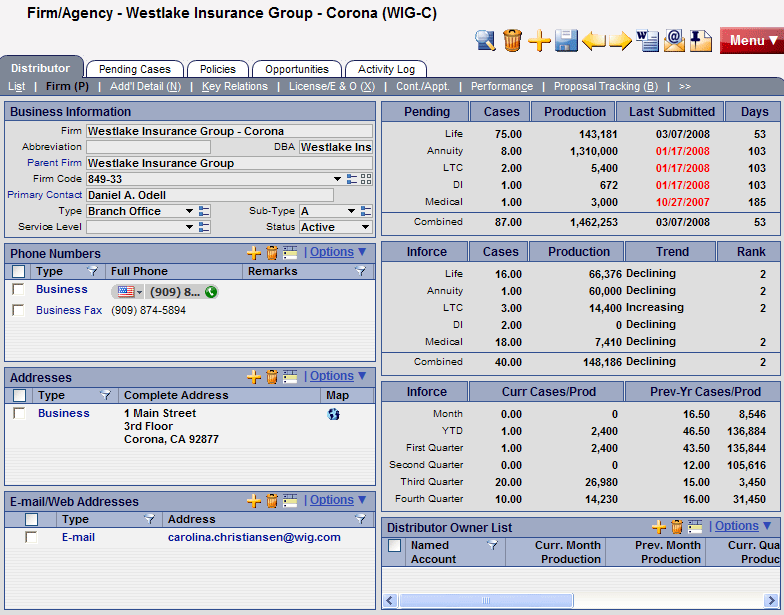Image resolution: width=784 pixels, height=615 pixels.
Task: Click the save floppy disk icon
Action: click(567, 41)
